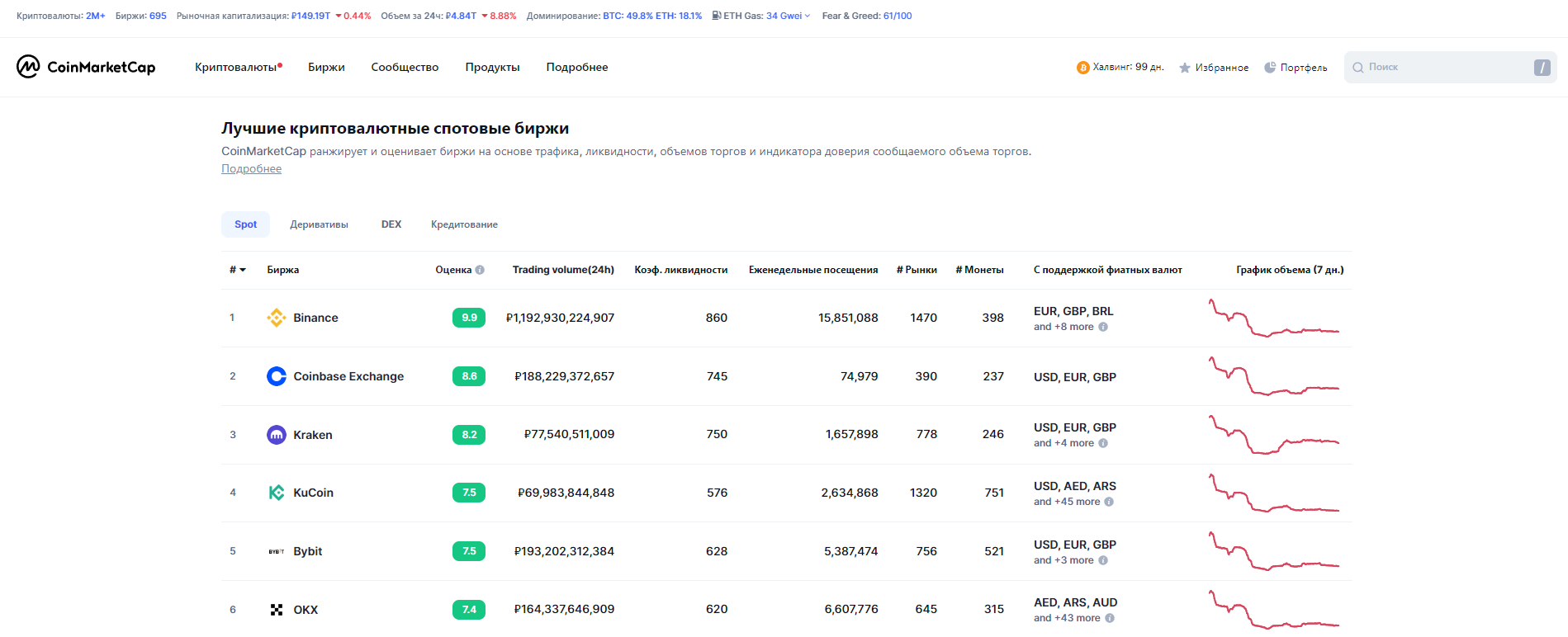This screenshot has width=1568, height=637.
Task: Click the Kraken 8.2 score badge
Action: coord(469,435)
